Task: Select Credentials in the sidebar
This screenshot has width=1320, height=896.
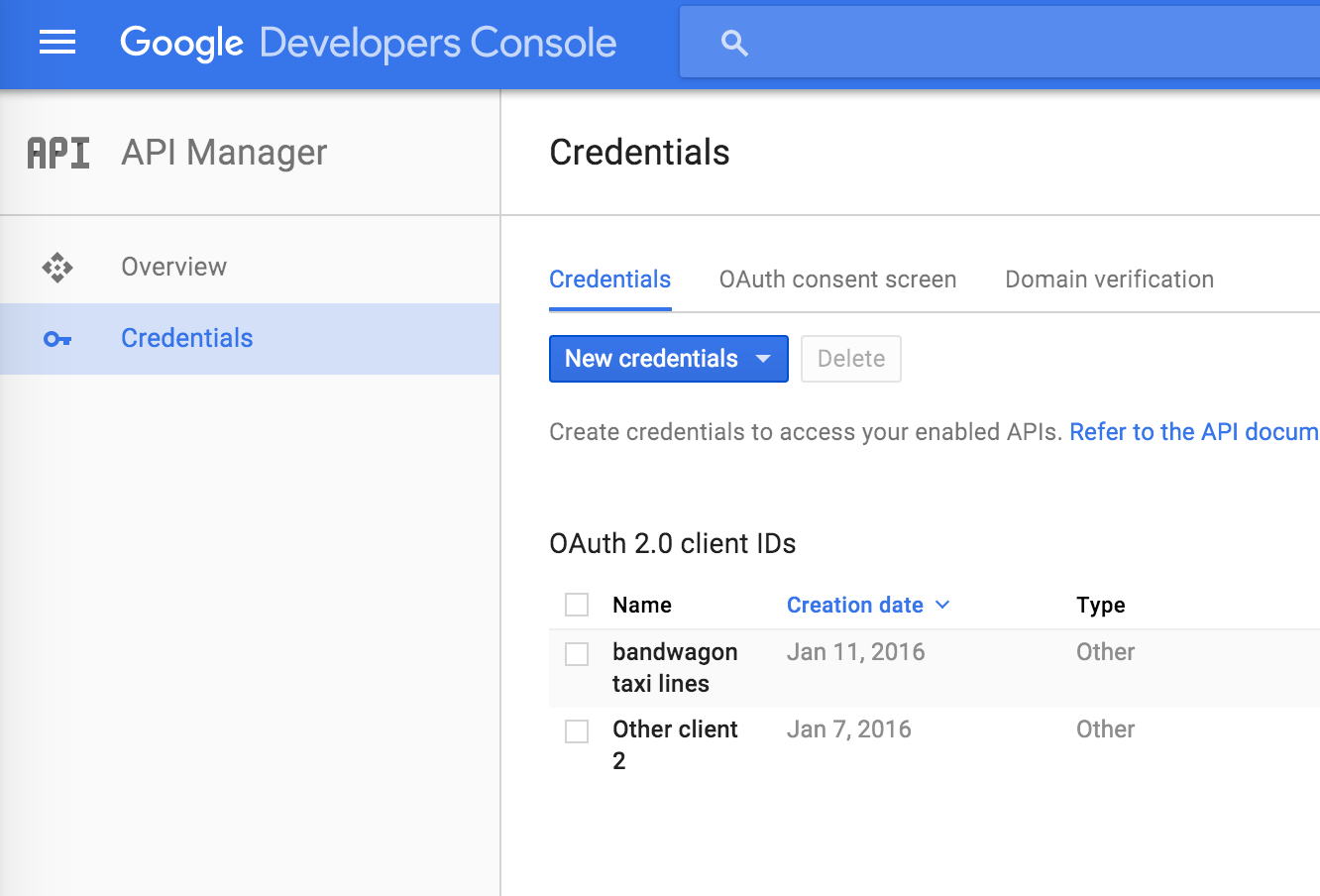Action: [x=250, y=338]
